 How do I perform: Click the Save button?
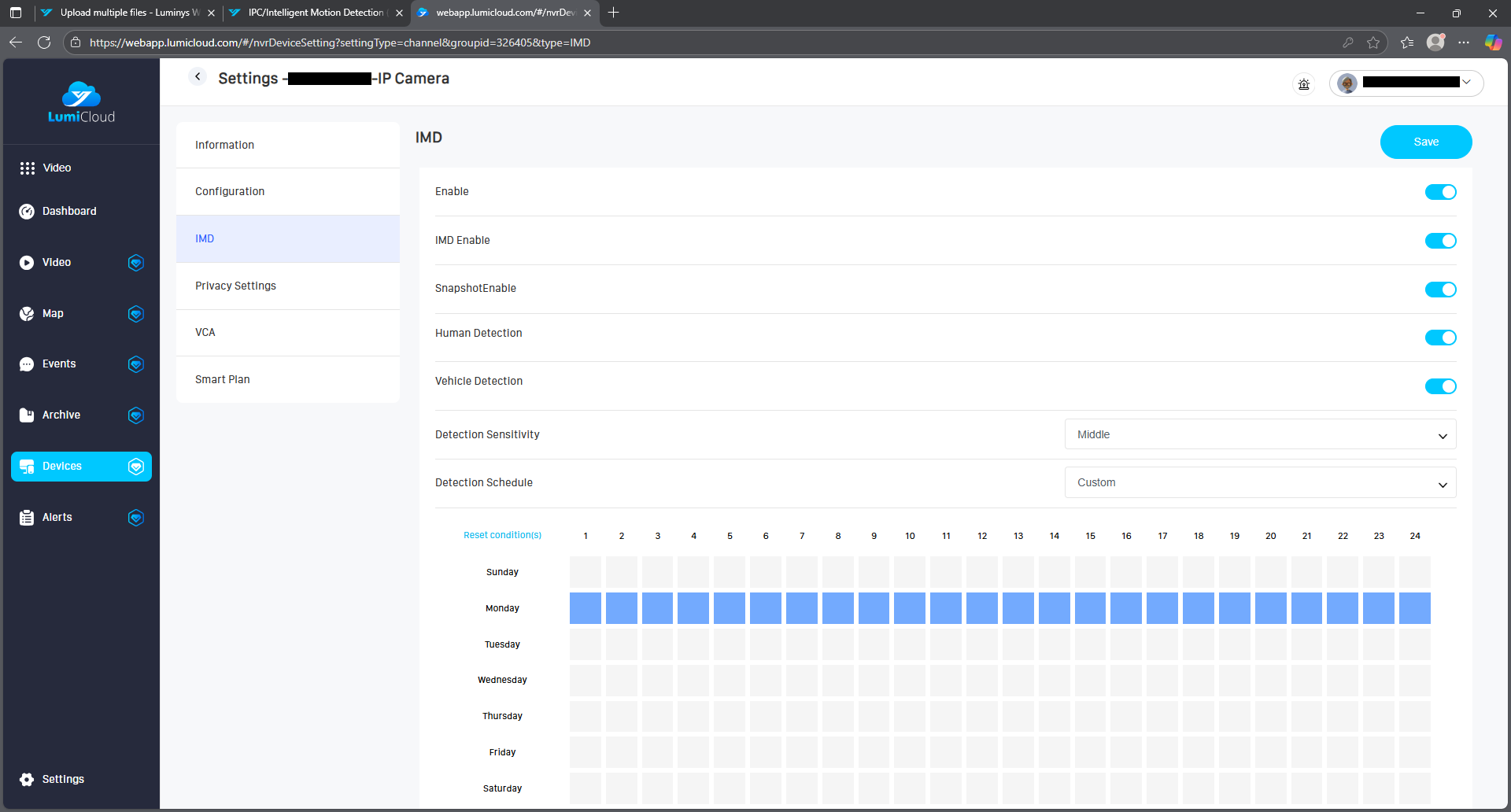point(1425,142)
